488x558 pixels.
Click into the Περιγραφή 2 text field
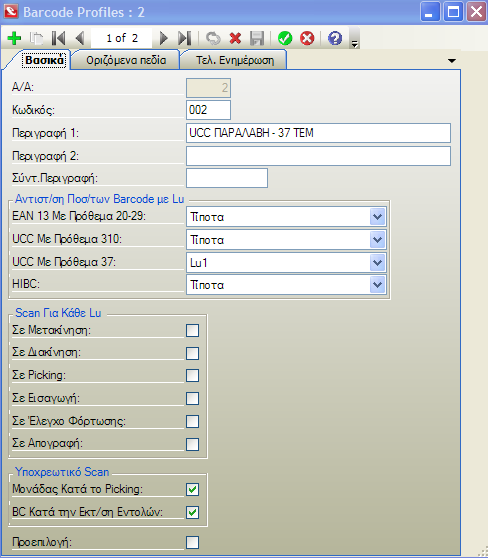318,156
